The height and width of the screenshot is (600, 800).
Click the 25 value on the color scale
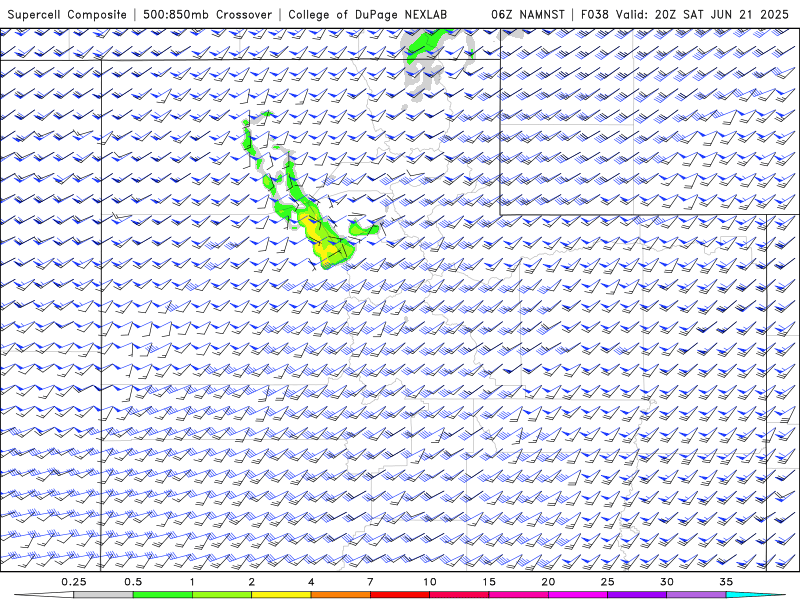coord(607,582)
